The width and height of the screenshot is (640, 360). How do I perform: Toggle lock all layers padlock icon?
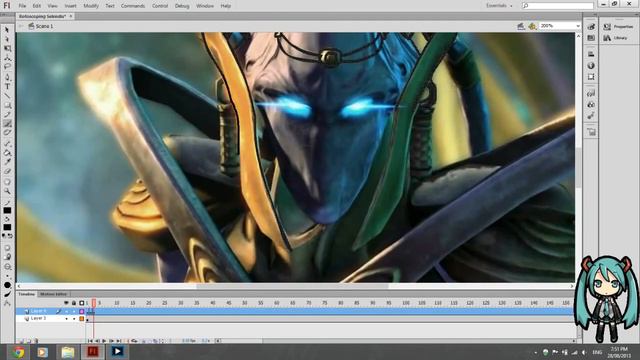pos(74,303)
